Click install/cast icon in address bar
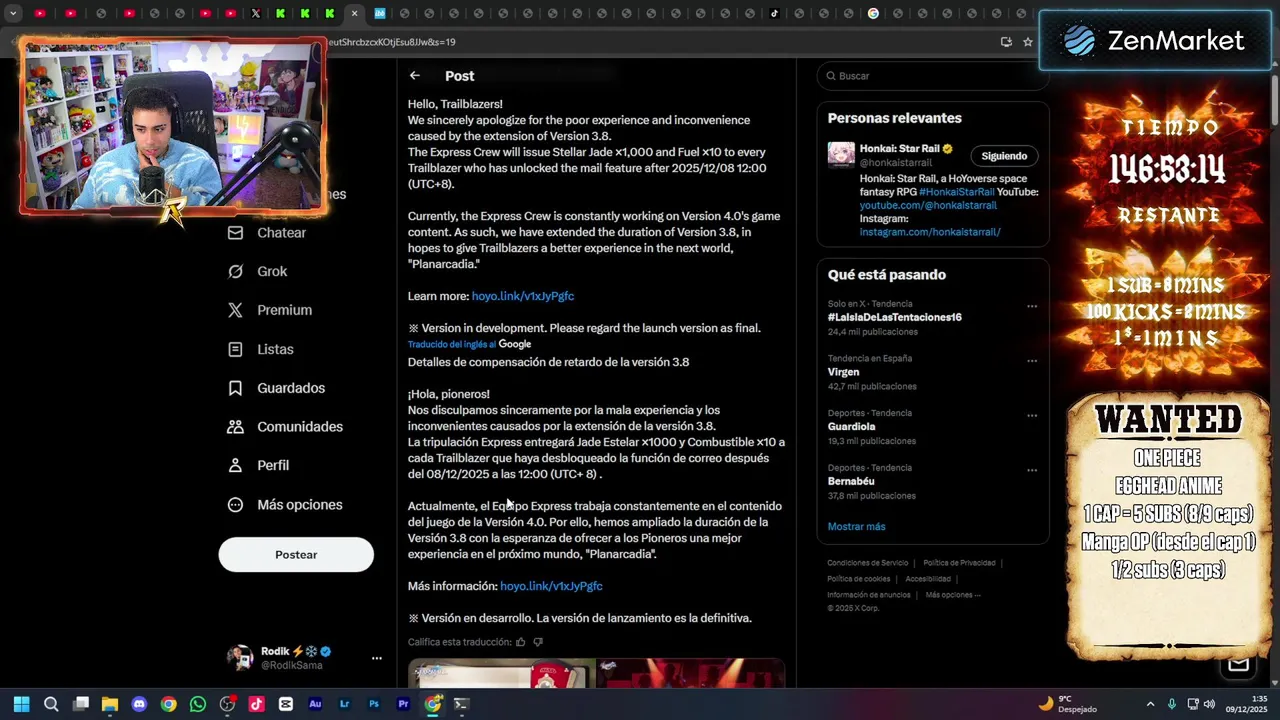The image size is (1280, 720). [1006, 42]
